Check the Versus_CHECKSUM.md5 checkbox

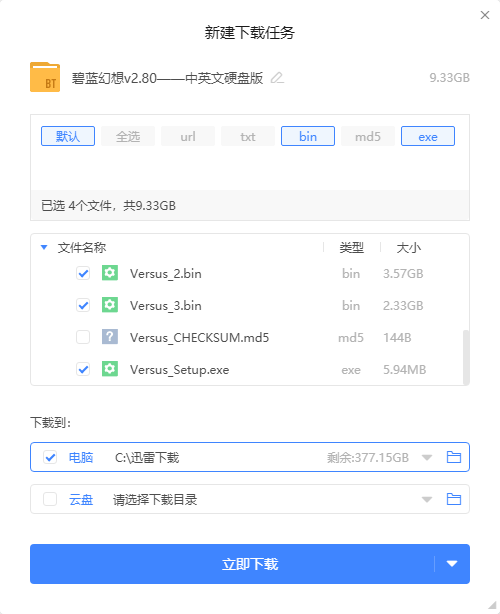click(83, 337)
